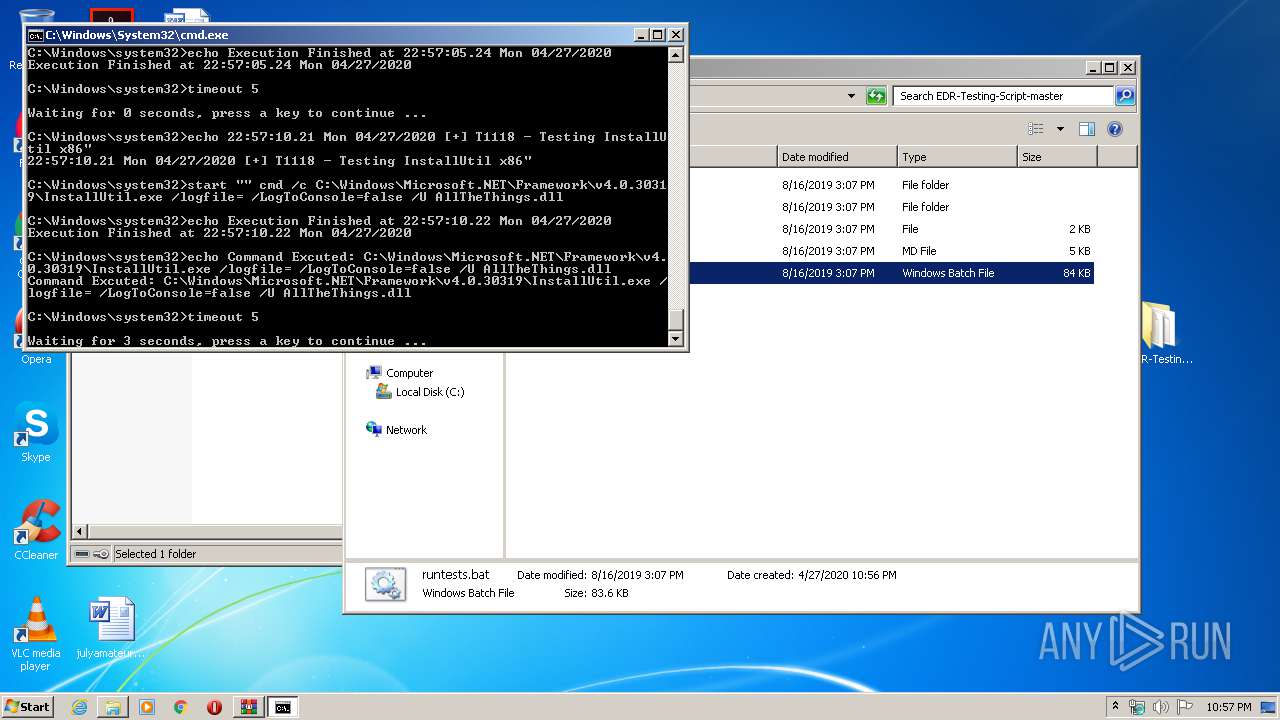Image resolution: width=1280 pixels, height=720 pixels.
Task: Open Windows Explorer taskbar icon
Action: 113,707
